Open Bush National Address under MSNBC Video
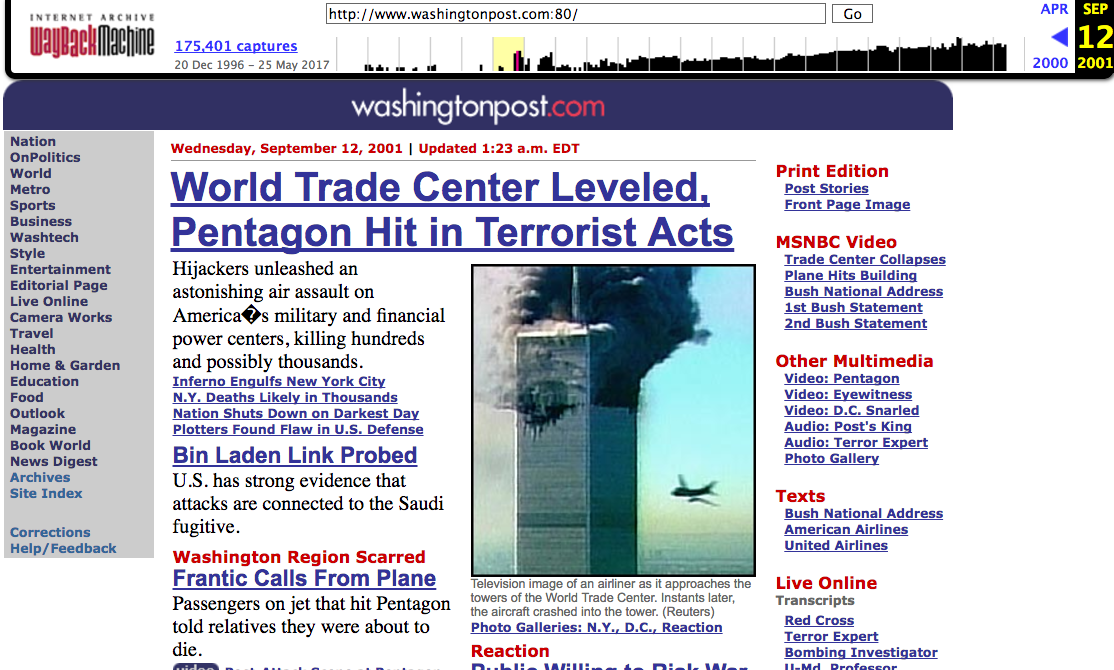Screen dimensions: 1114x670 click(x=863, y=291)
